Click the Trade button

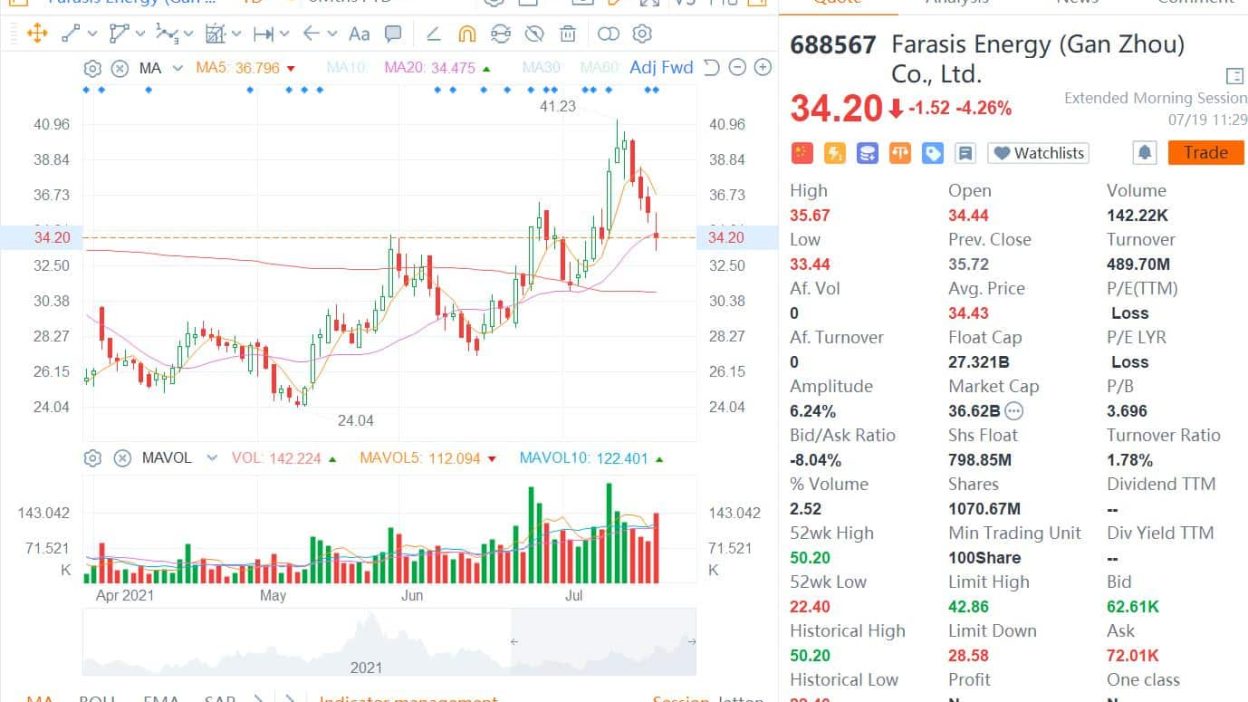1205,153
